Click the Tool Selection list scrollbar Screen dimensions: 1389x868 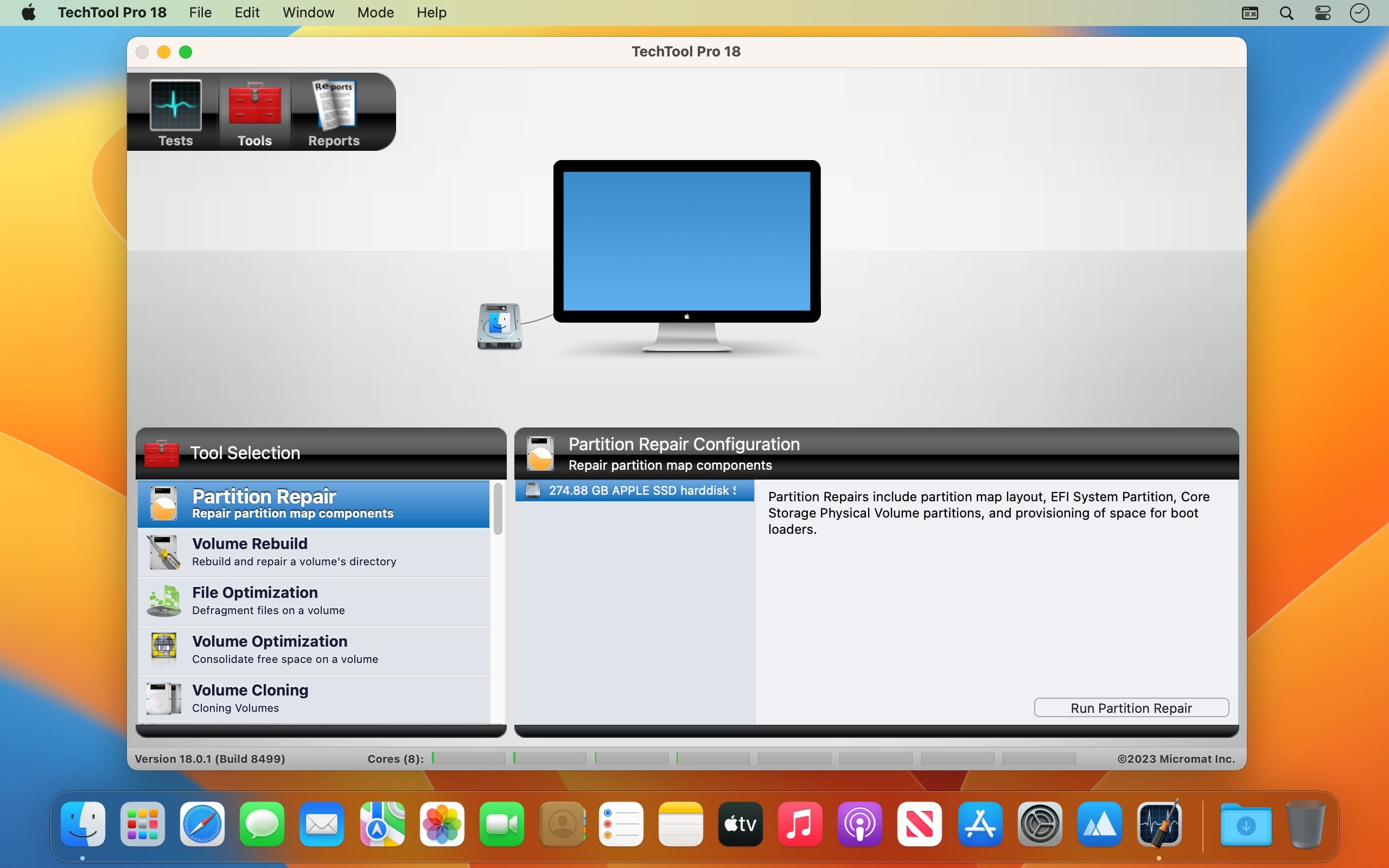click(498, 509)
